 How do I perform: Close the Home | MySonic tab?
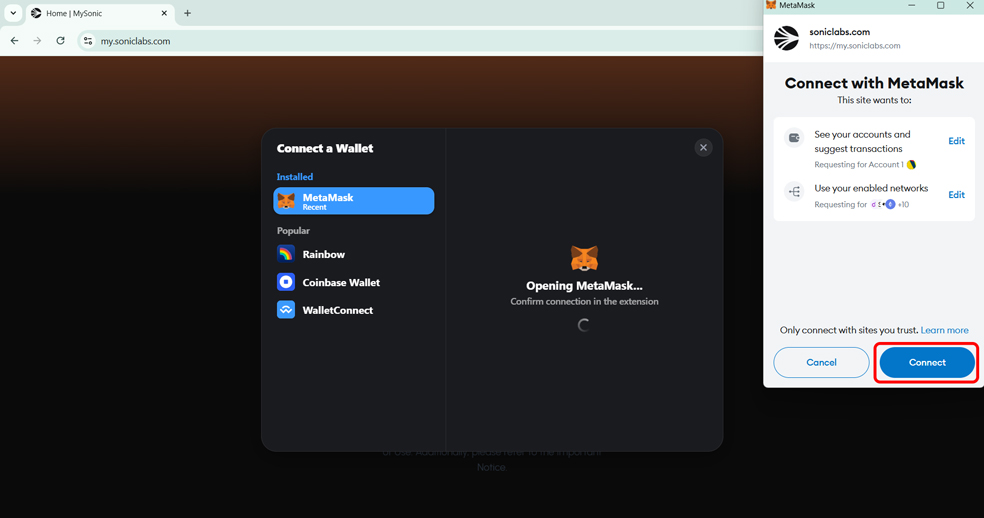164,13
